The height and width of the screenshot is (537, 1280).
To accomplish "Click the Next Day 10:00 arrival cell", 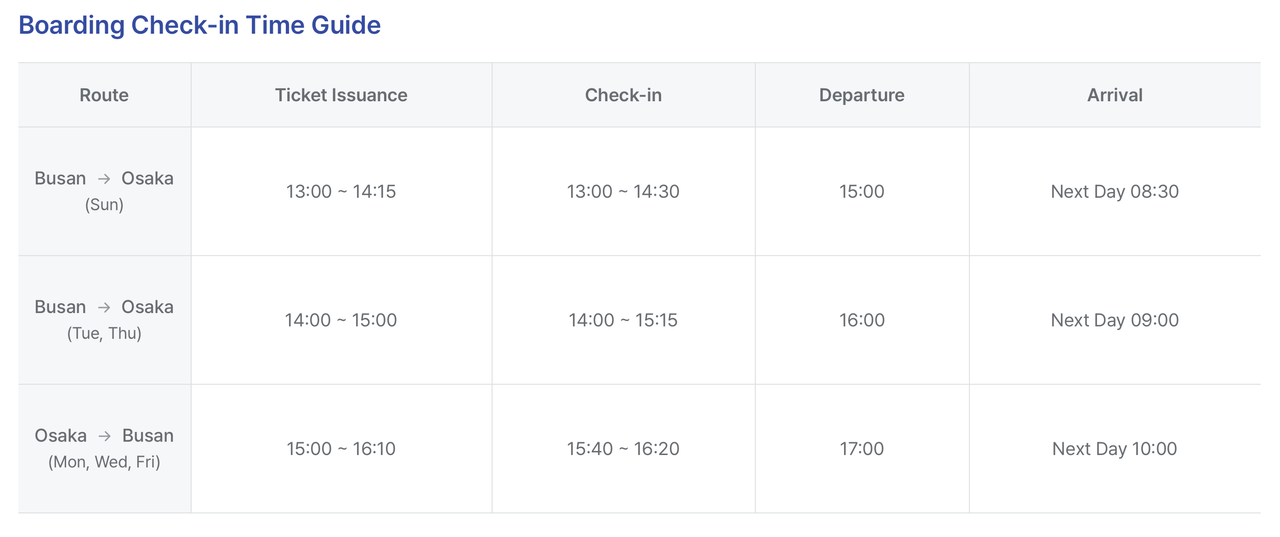I will [1115, 449].
